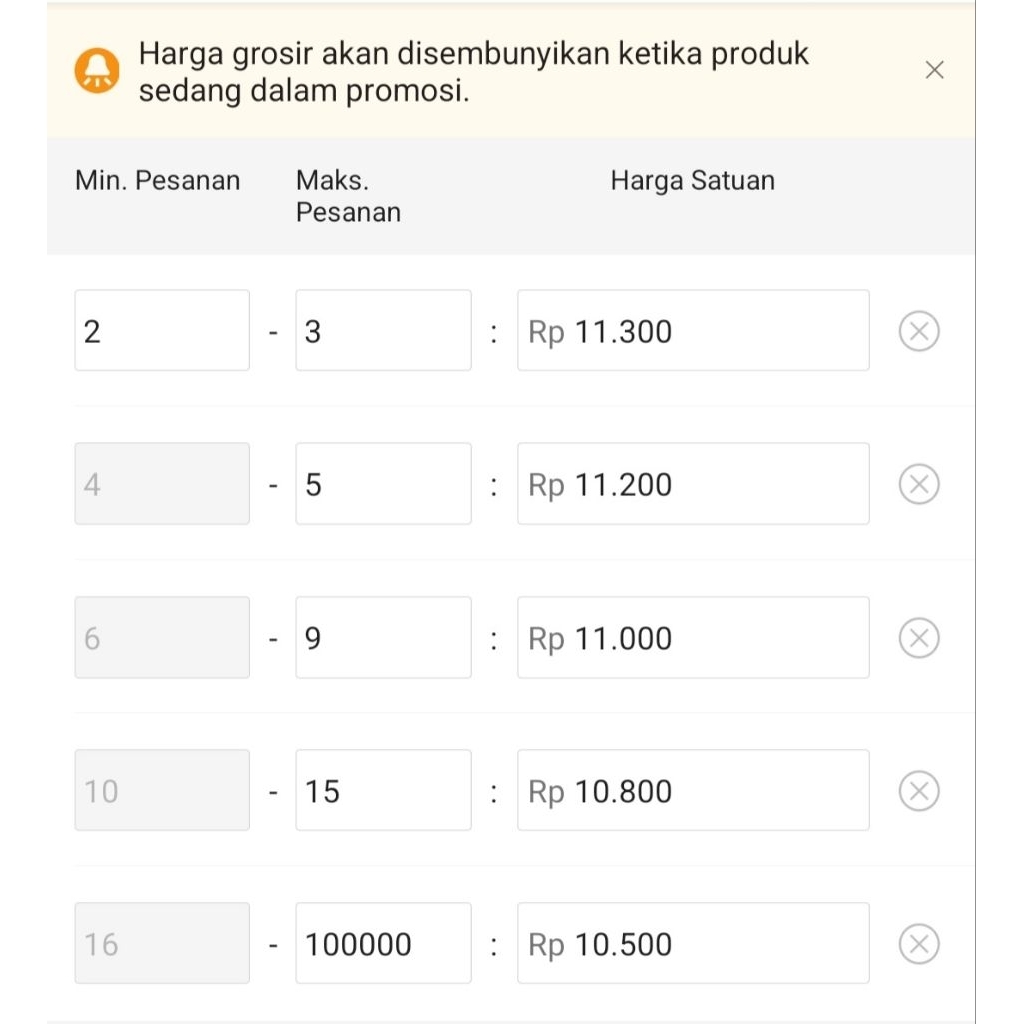Remove the Rp 11.000 price tier
This screenshot has height=1024, width=1024.
pyautogui.click(x=919, y=638)
